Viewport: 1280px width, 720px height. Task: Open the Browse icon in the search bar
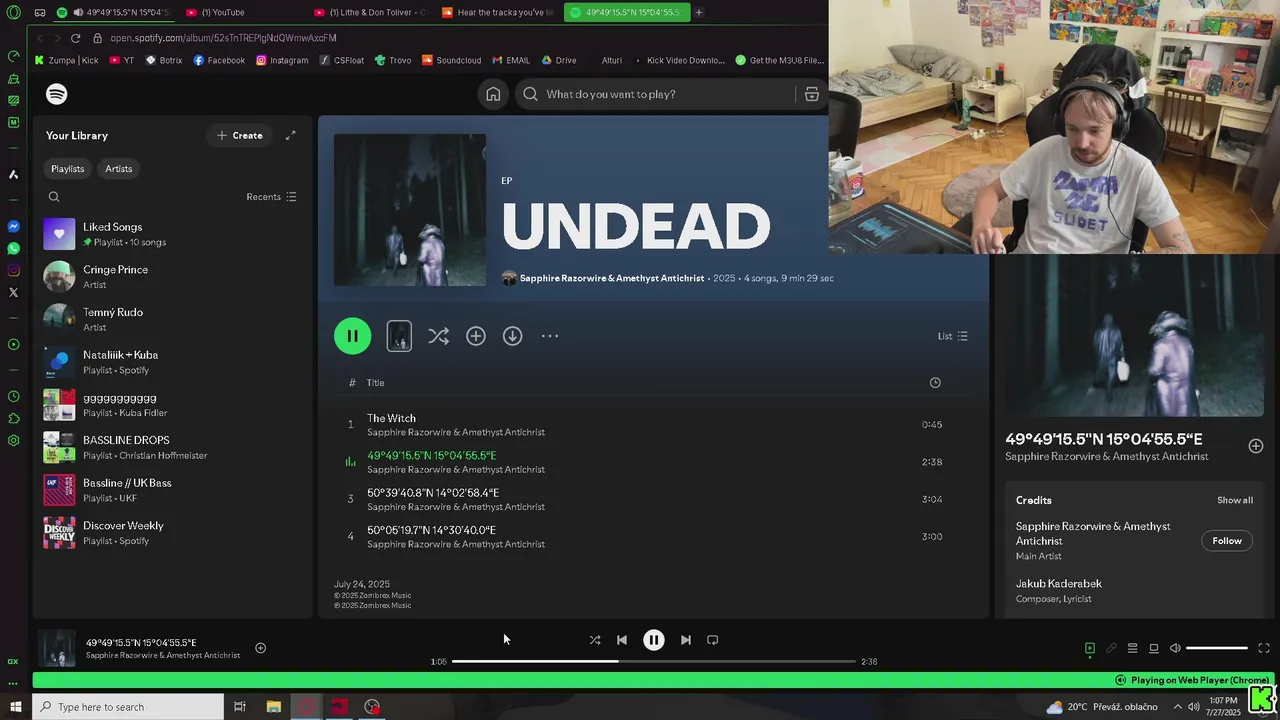point(812,94)
